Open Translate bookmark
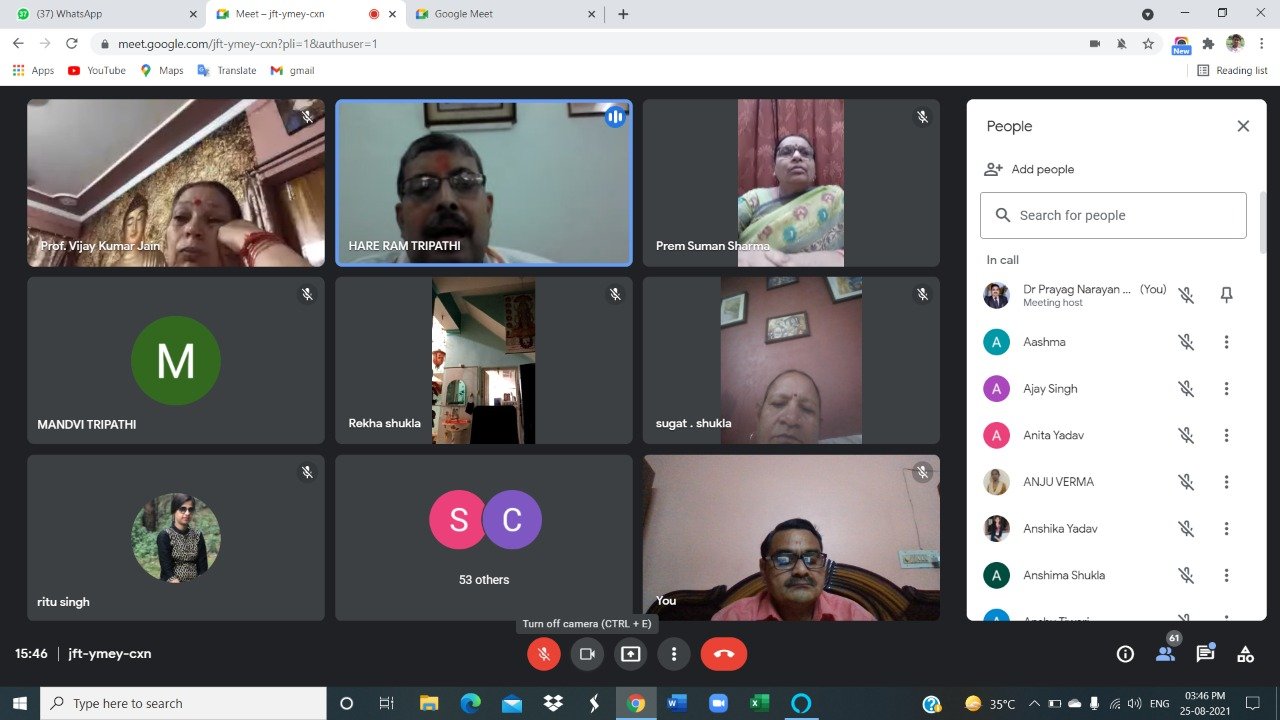The width and height of the screenshot is (1280, 720). pos(227,71)
